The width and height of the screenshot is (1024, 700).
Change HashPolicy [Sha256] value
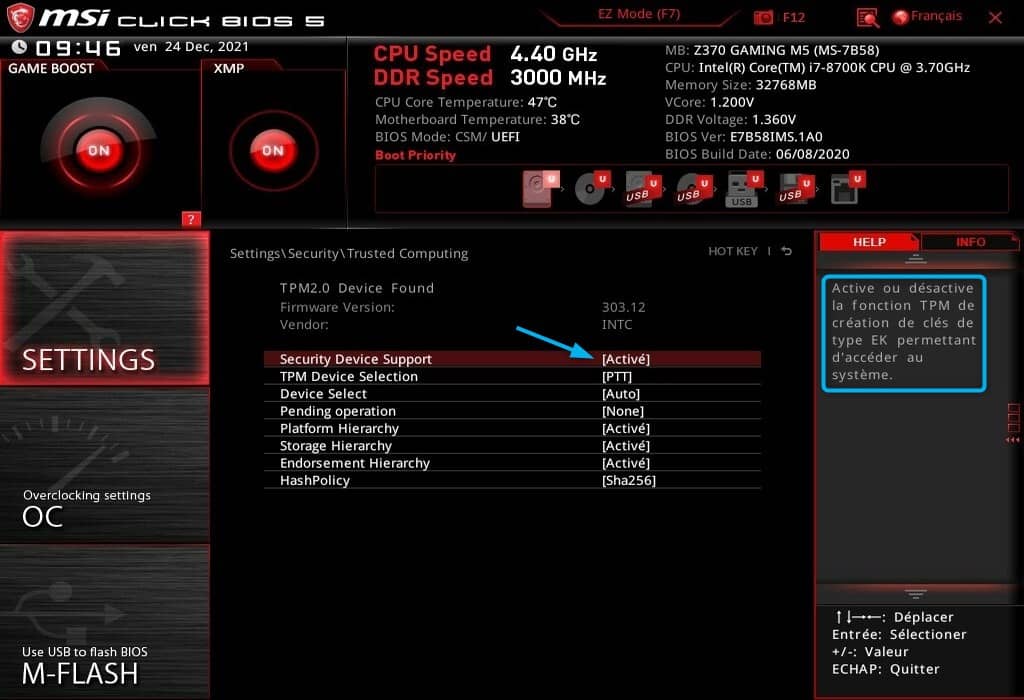(628, 481)
